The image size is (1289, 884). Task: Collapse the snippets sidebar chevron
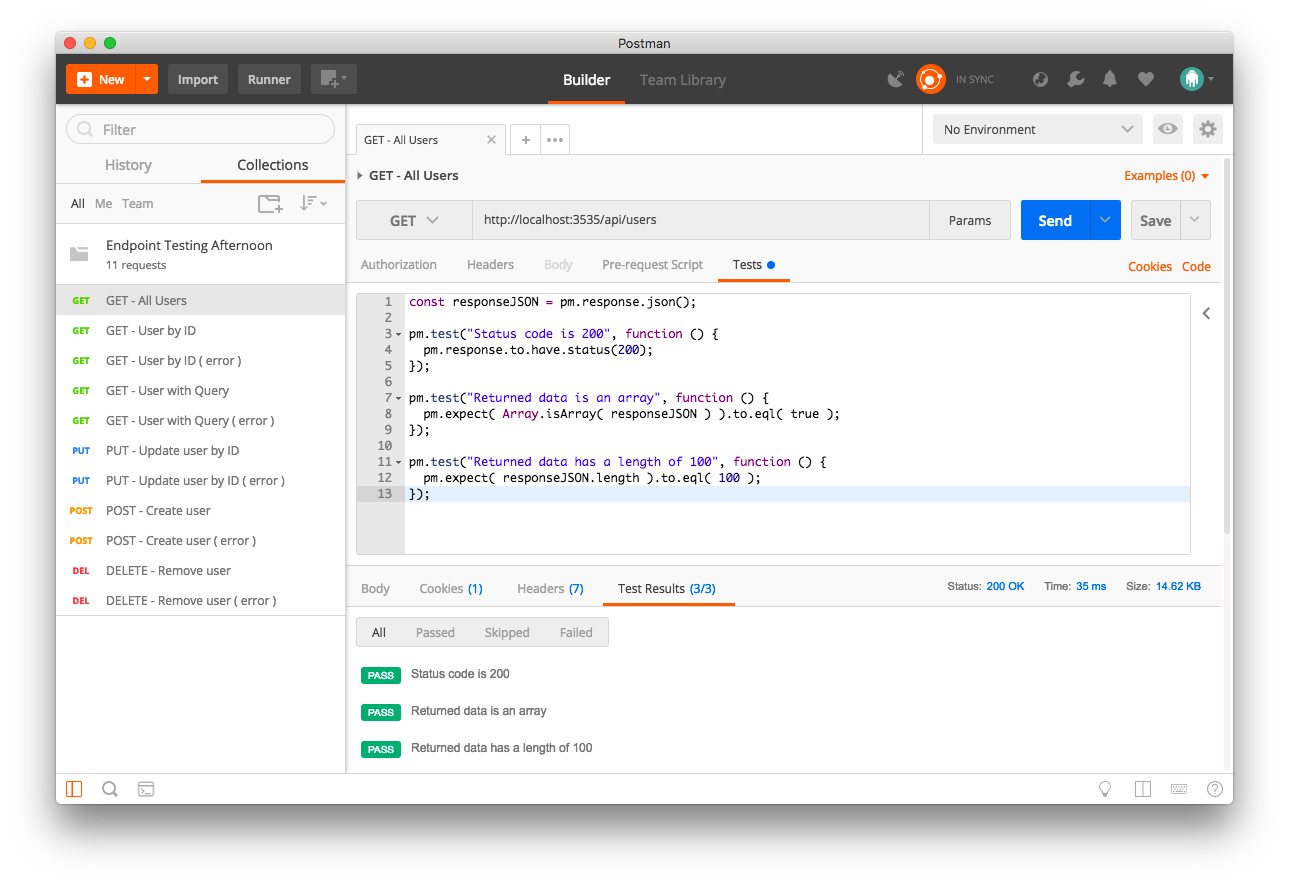(1206, 313)
